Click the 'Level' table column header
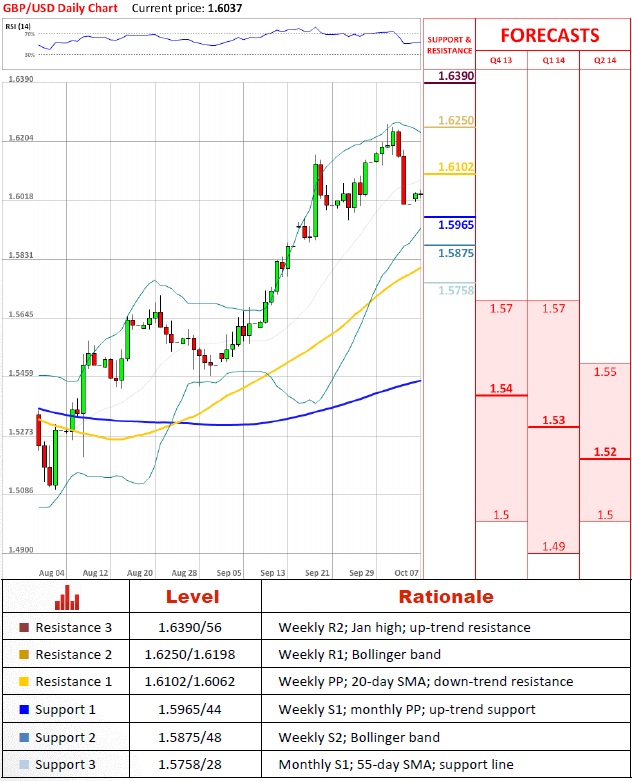632x781 pixels. [x=192, y=597]
